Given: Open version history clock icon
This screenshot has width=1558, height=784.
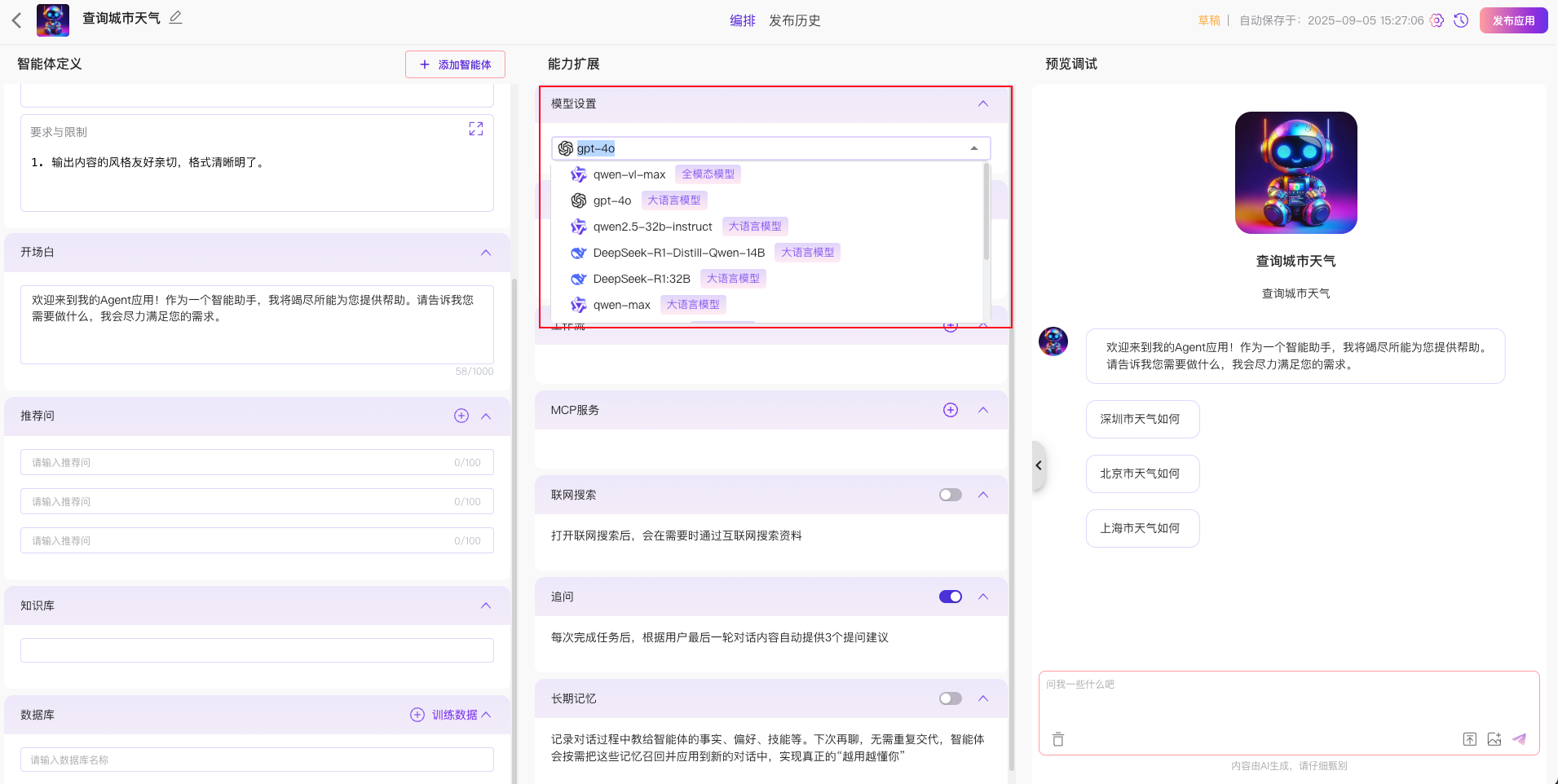Looking at the screenshot, I should coord(1461,20).
